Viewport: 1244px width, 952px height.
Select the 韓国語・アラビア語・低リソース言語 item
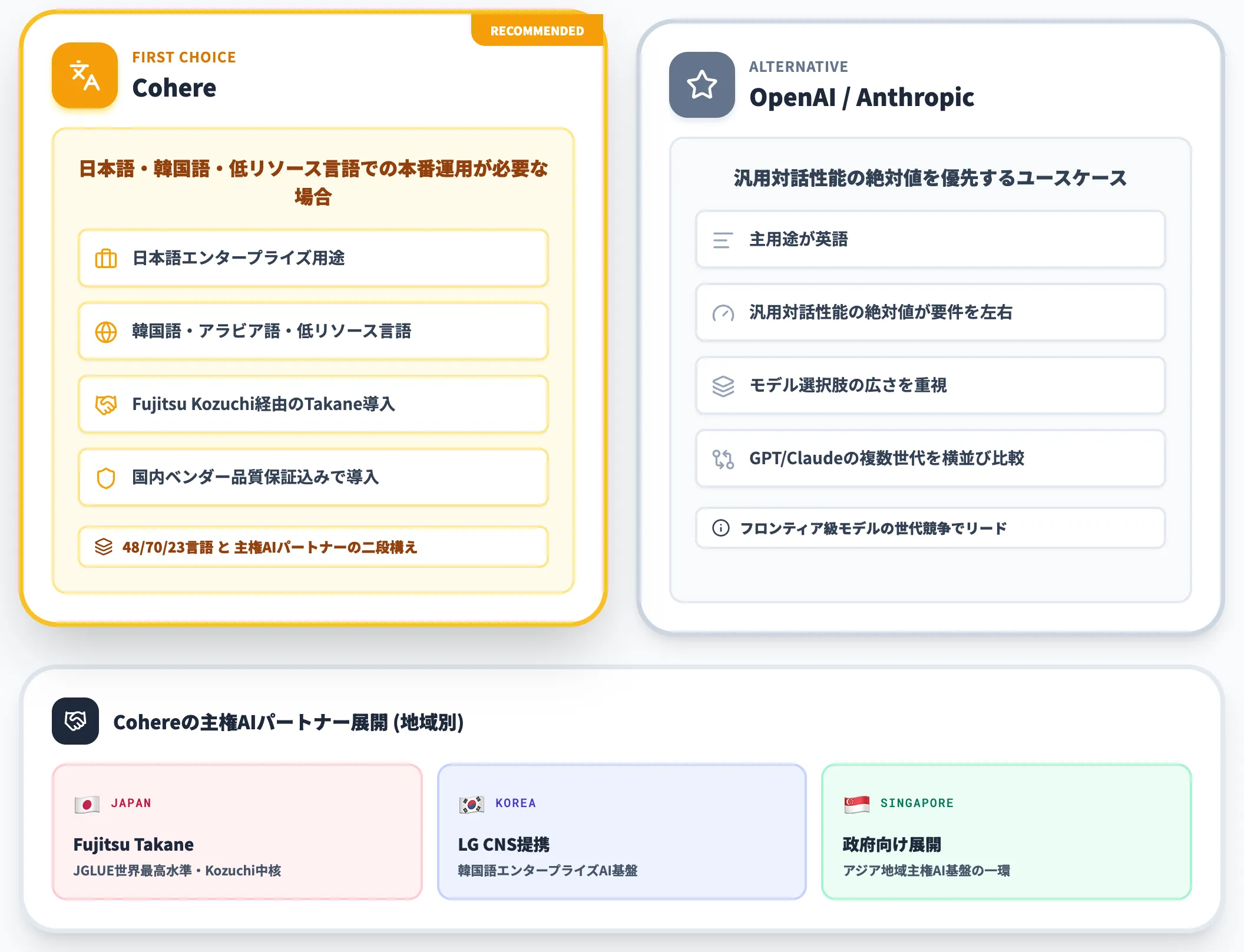click(313, 331)
